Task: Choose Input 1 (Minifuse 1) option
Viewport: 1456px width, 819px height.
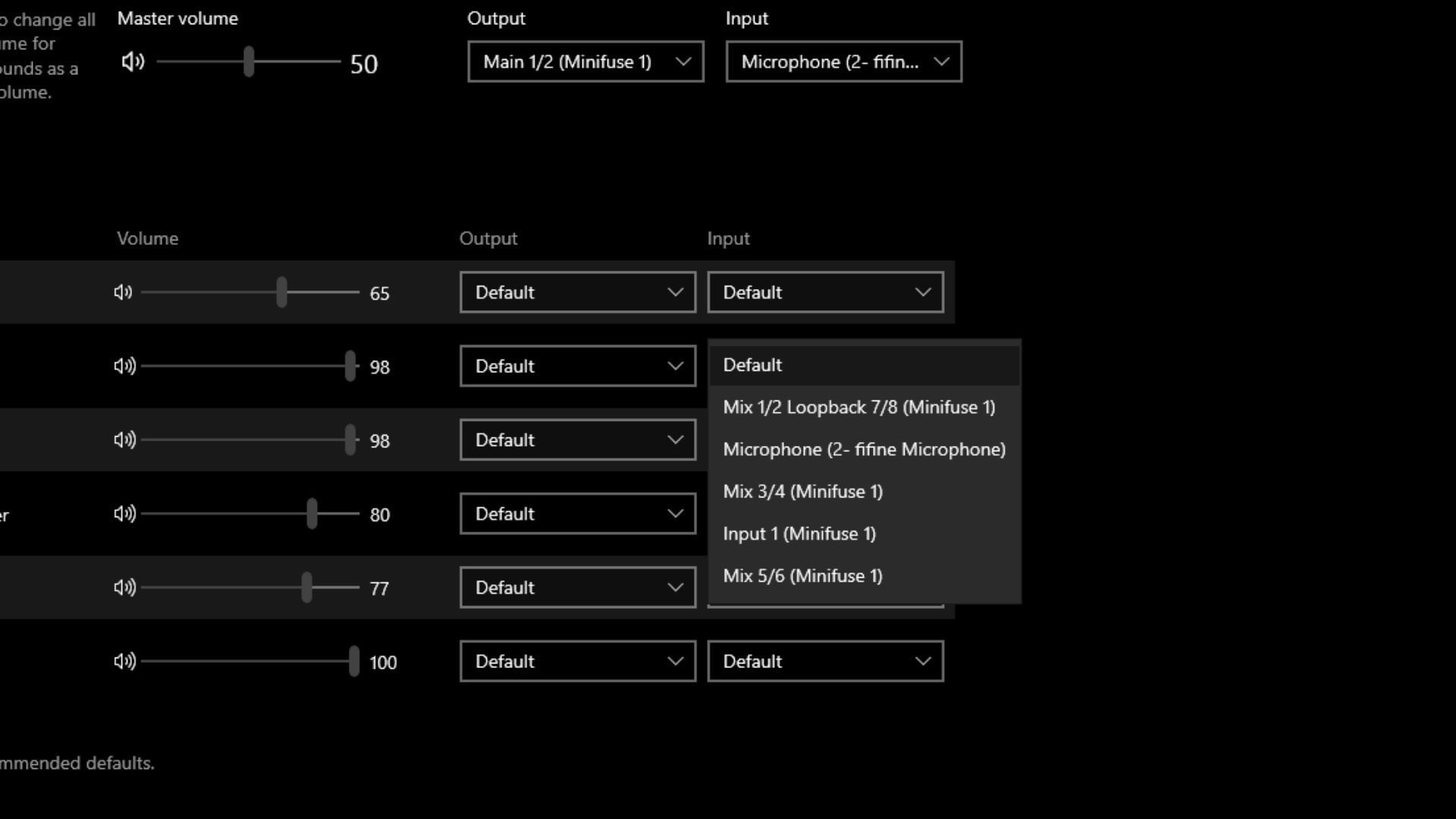Action: pos(799,534)
